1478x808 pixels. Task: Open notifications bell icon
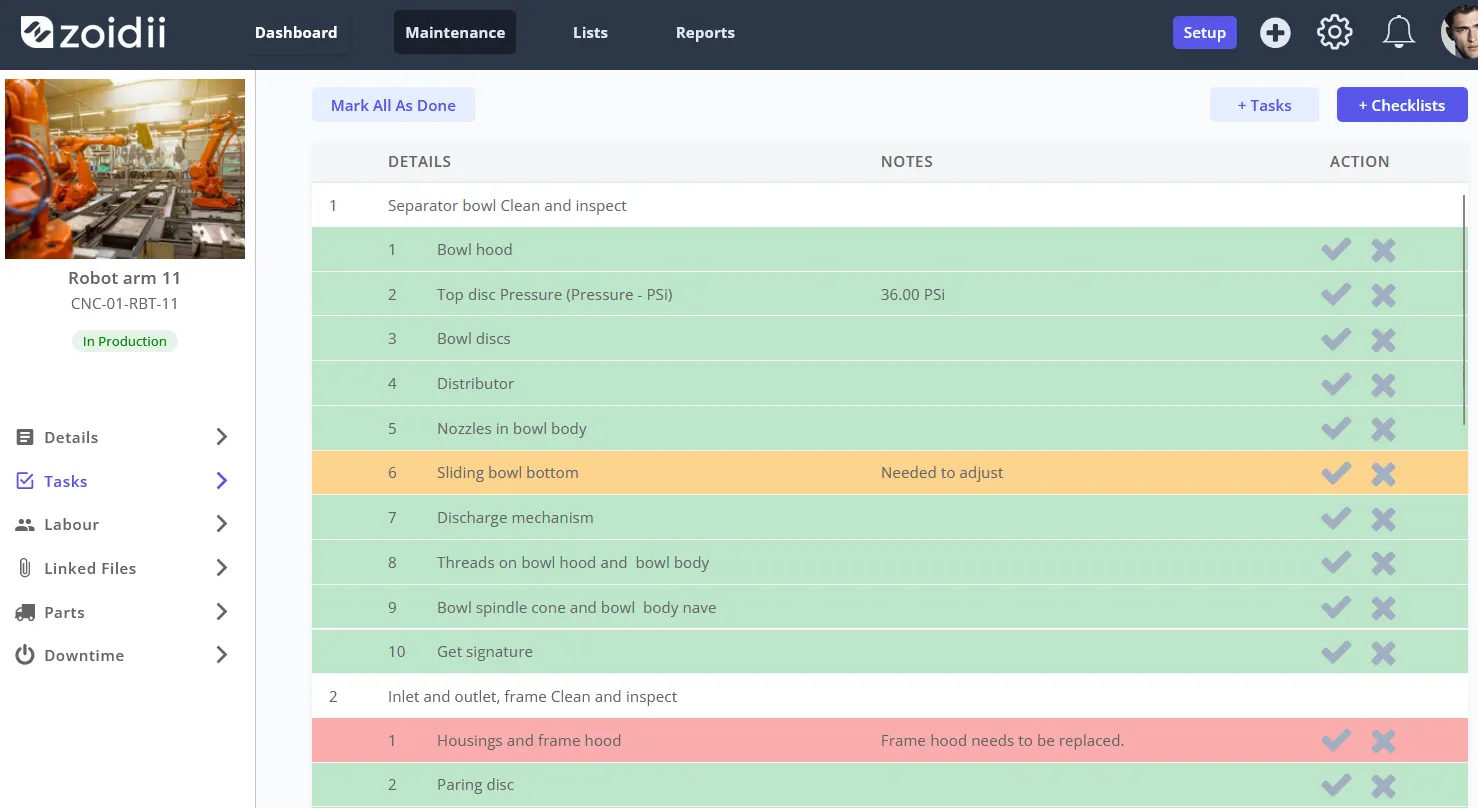click(x=1398, y=33)
